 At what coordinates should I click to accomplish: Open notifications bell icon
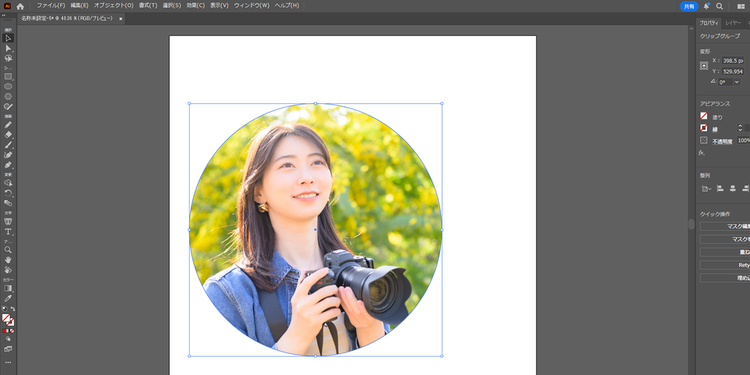coord(706,6)
